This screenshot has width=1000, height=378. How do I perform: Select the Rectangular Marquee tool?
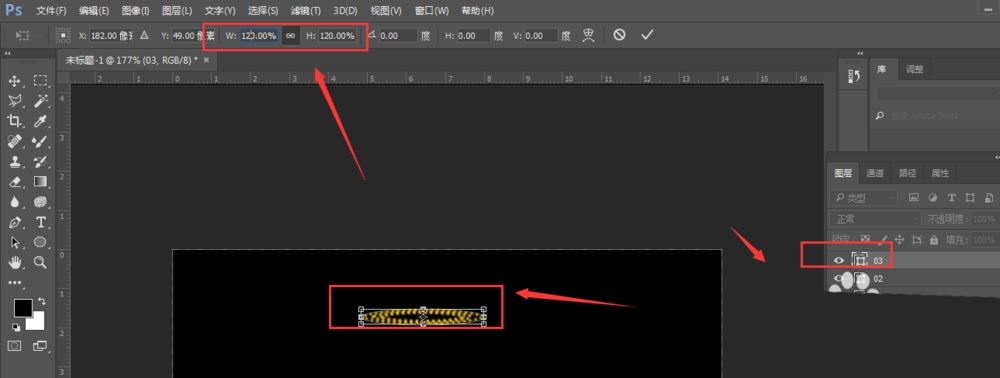tap(41, 81)
